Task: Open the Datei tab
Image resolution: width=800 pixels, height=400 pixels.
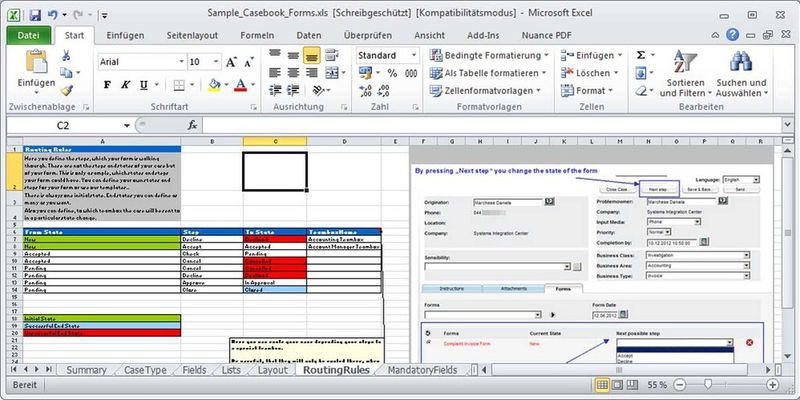Action: point(29,35)
